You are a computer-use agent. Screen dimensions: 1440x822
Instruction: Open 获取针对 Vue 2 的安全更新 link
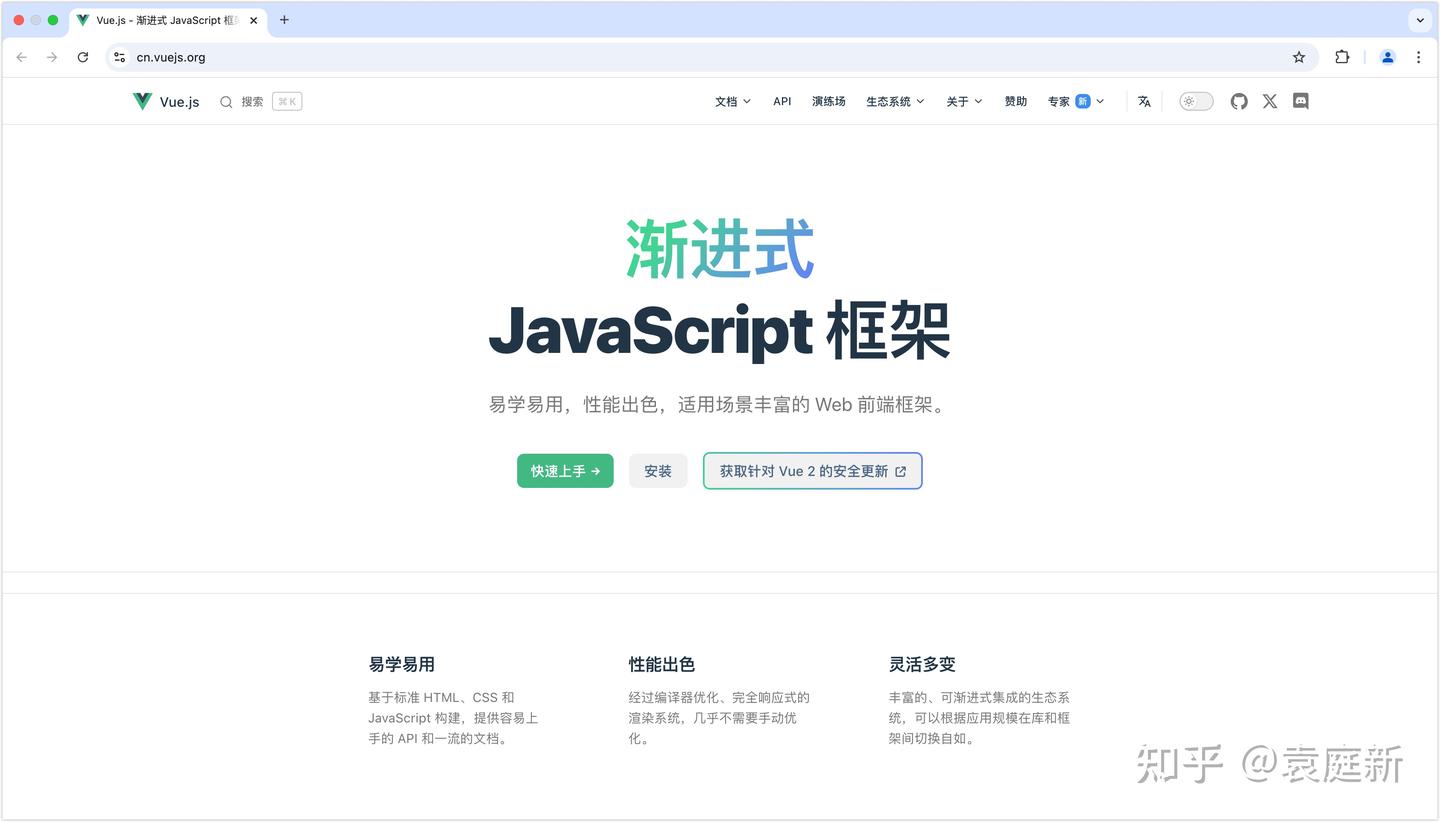812,470
